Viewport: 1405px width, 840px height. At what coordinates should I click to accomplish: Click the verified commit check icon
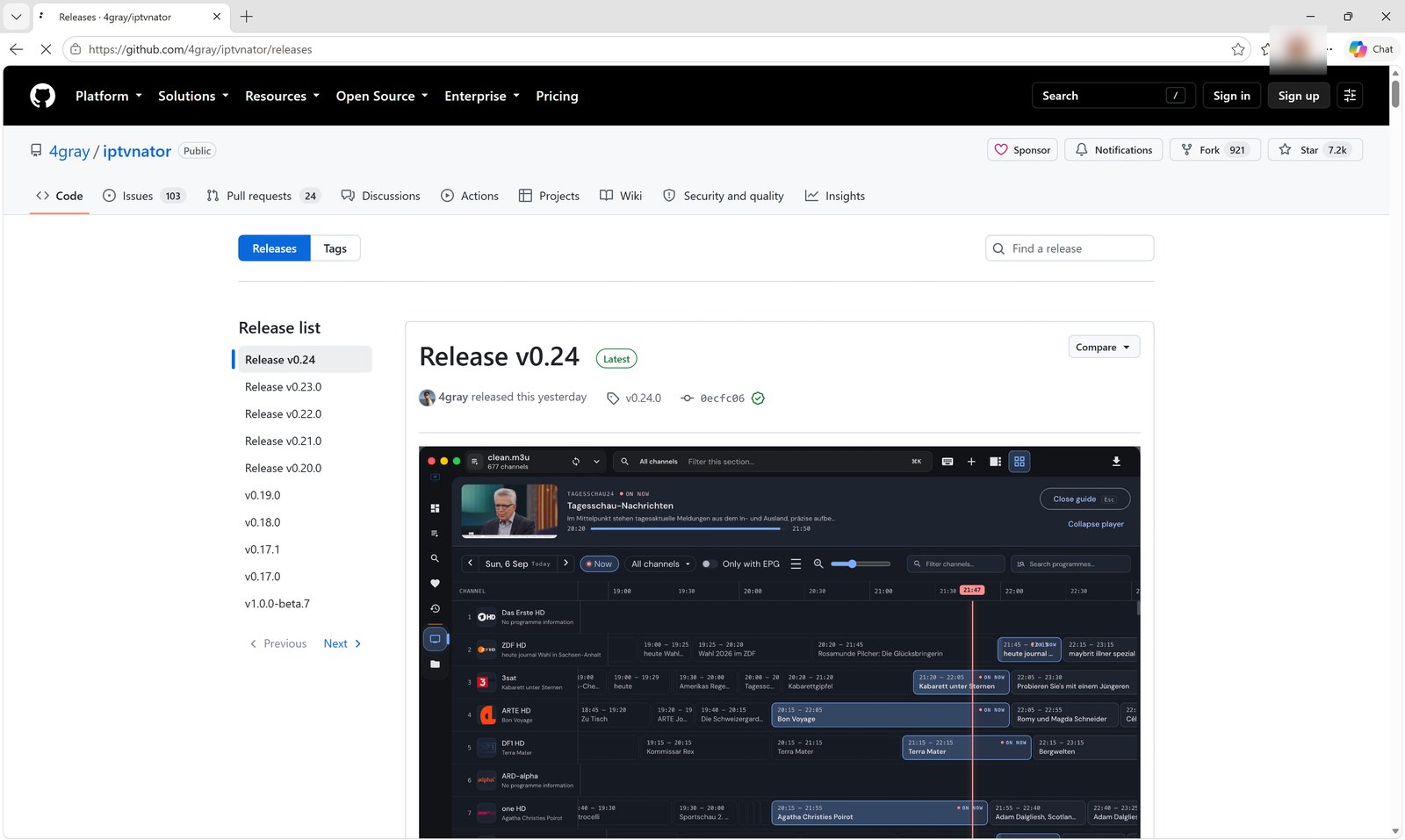(758, 398)
